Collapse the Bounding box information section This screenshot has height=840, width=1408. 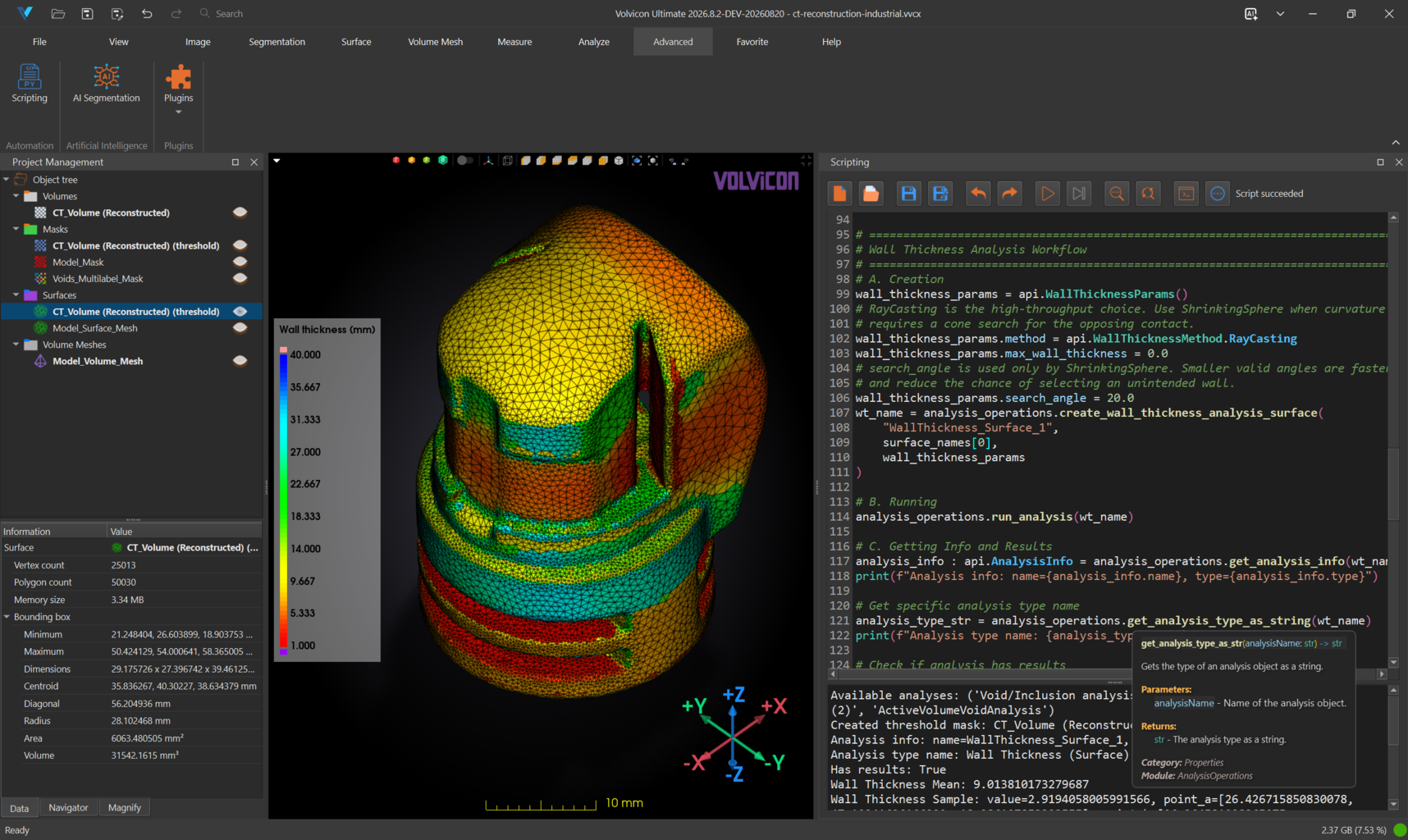7,617
